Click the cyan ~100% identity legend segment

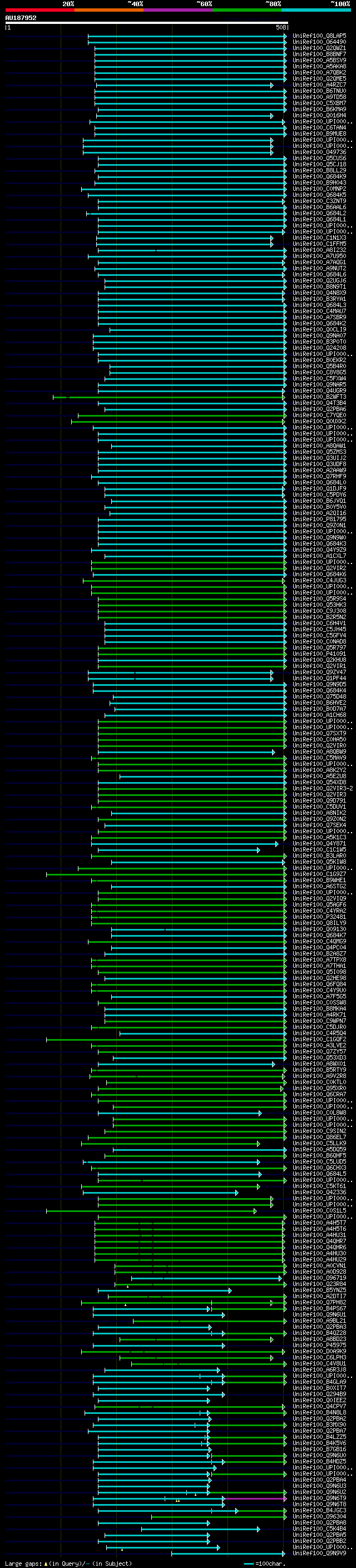coord(316,11)
